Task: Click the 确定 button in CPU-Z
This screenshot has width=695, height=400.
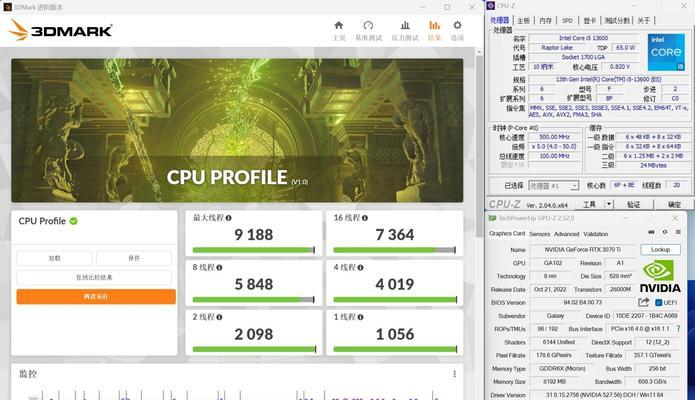Action: pyautogui.click(x=674, y=204)
